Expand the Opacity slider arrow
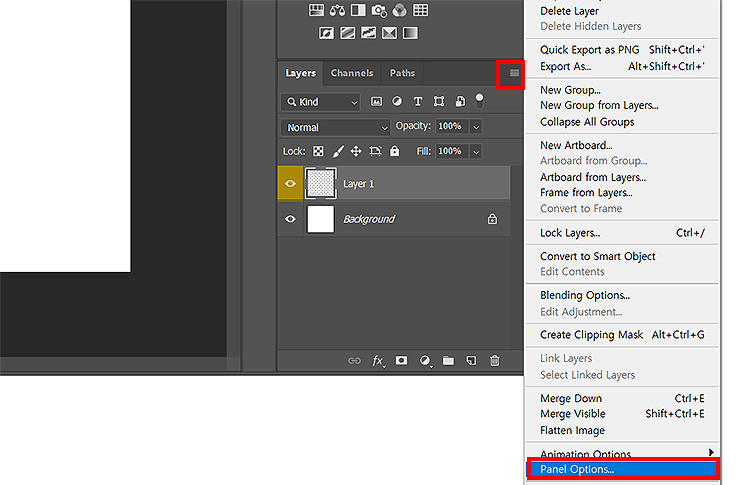Image resolution: width=740 pixels, height=485 pixels. (x=476, y=126)
